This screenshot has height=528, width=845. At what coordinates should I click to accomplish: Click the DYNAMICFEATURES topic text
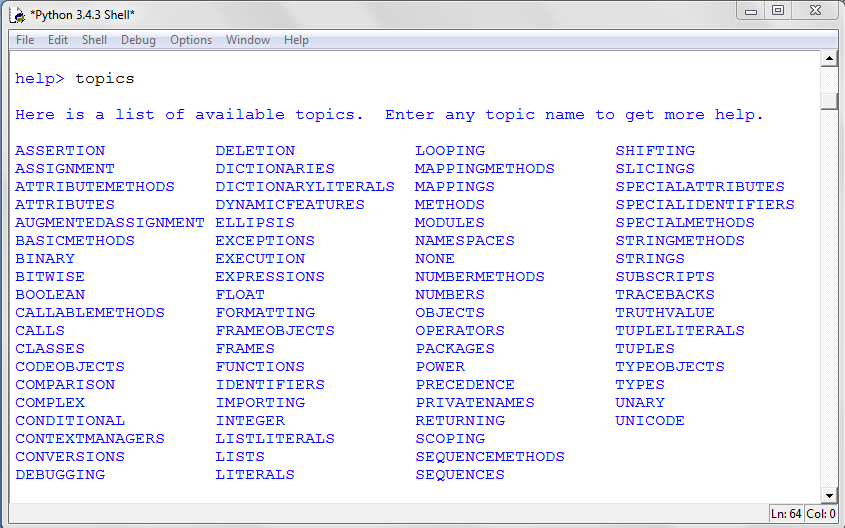[x=290, y=205]
